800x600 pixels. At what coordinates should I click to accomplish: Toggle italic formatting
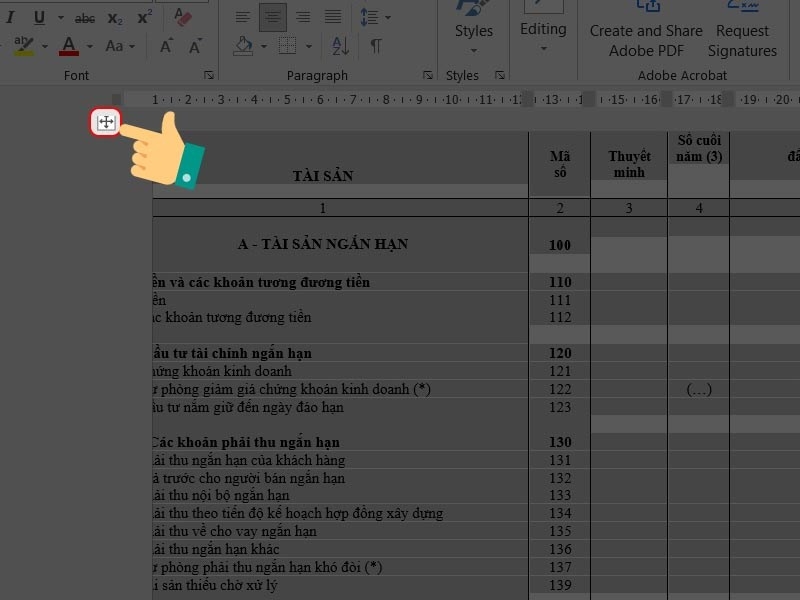click(11, 18)
